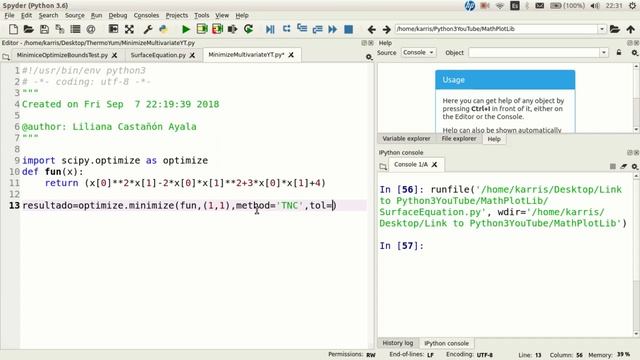
Task: Open file using the folder toolbar icon
Action: click(29, 29)
